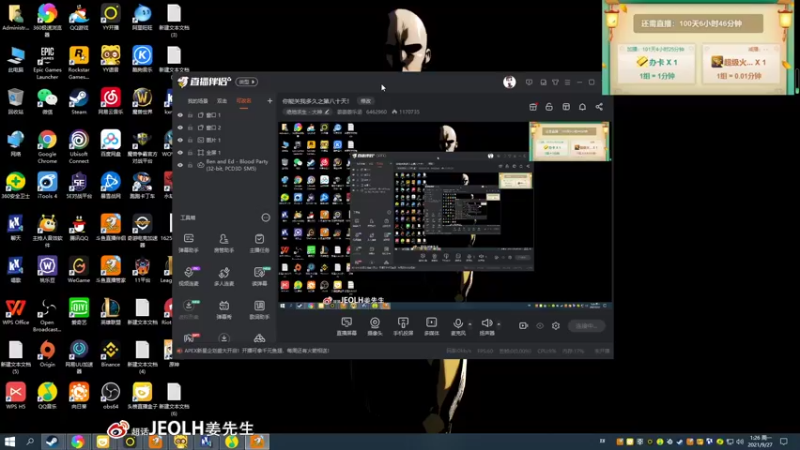Open streaming settings gear

556,326
